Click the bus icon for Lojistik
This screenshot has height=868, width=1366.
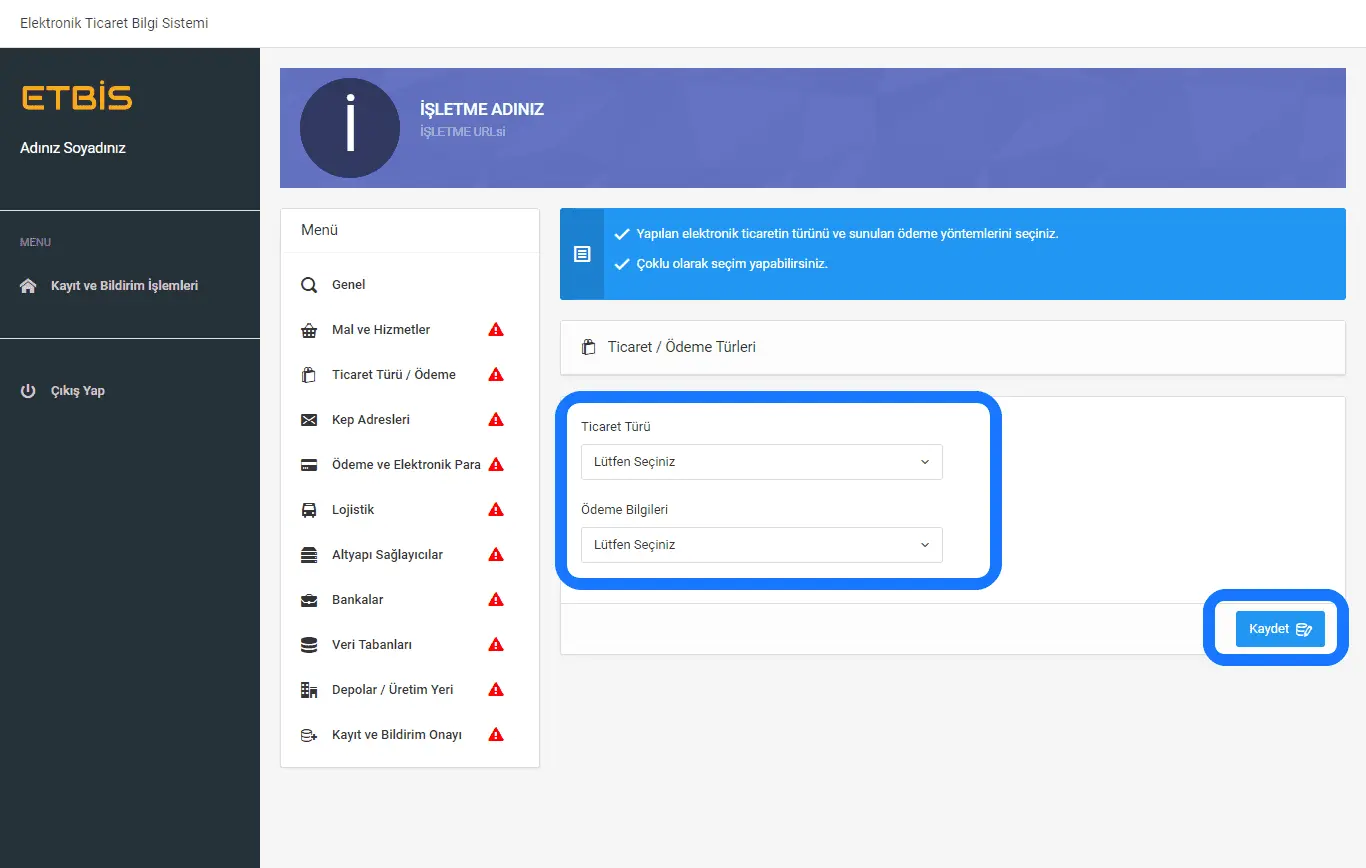[x=309, y=510]
